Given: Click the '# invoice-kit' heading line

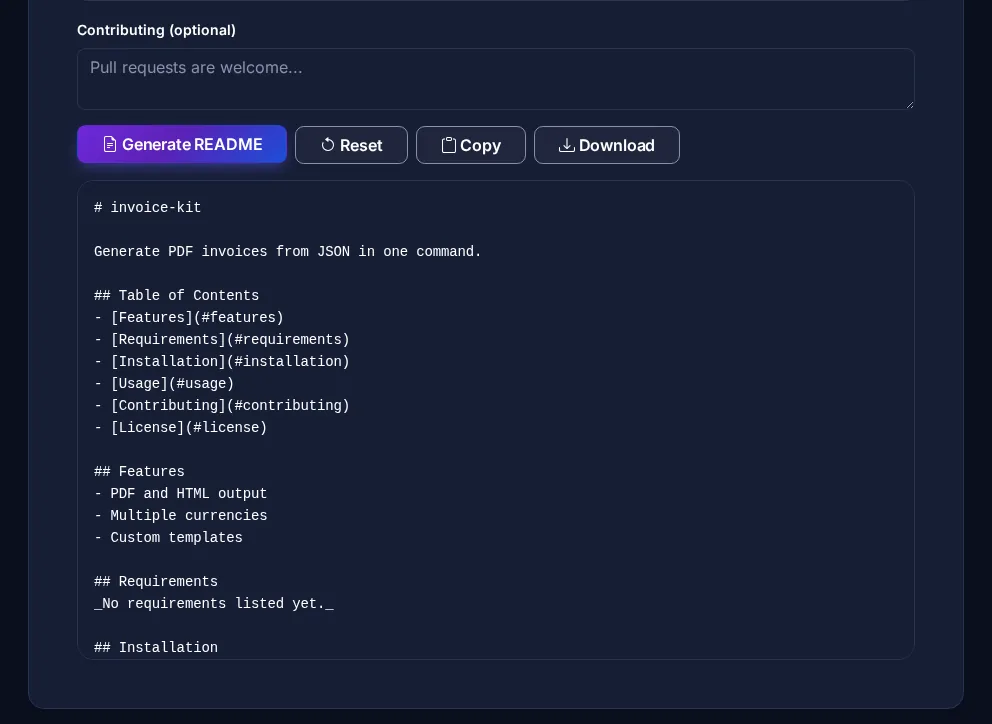Looking at the screenshot, I should [x=147, y=208].
